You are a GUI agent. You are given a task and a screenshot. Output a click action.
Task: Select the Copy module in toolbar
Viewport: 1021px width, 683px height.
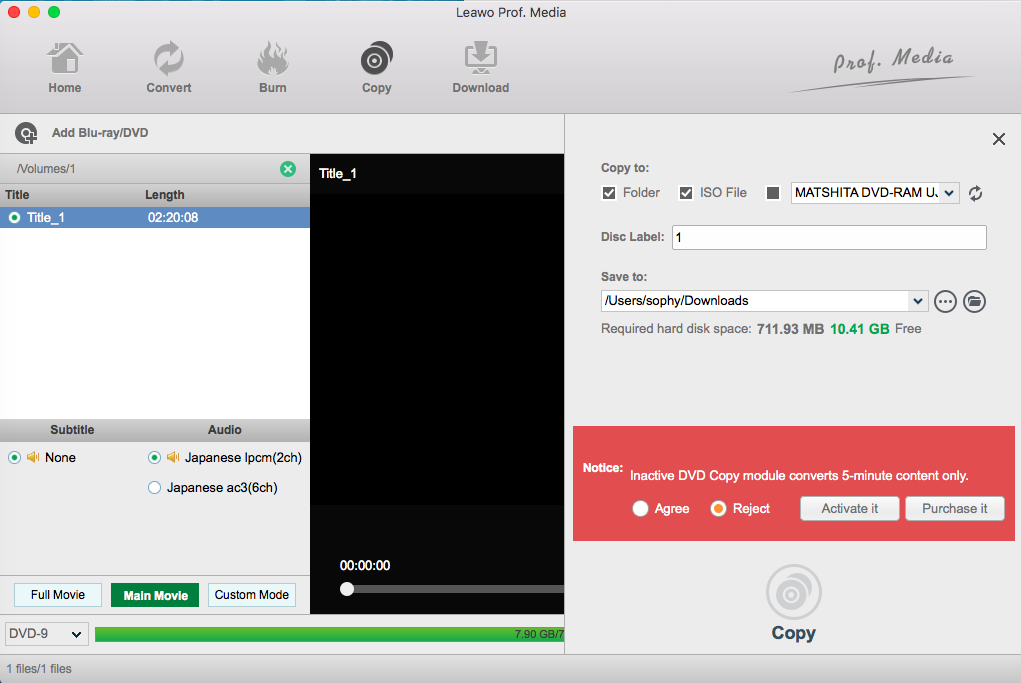coord(376,68)
